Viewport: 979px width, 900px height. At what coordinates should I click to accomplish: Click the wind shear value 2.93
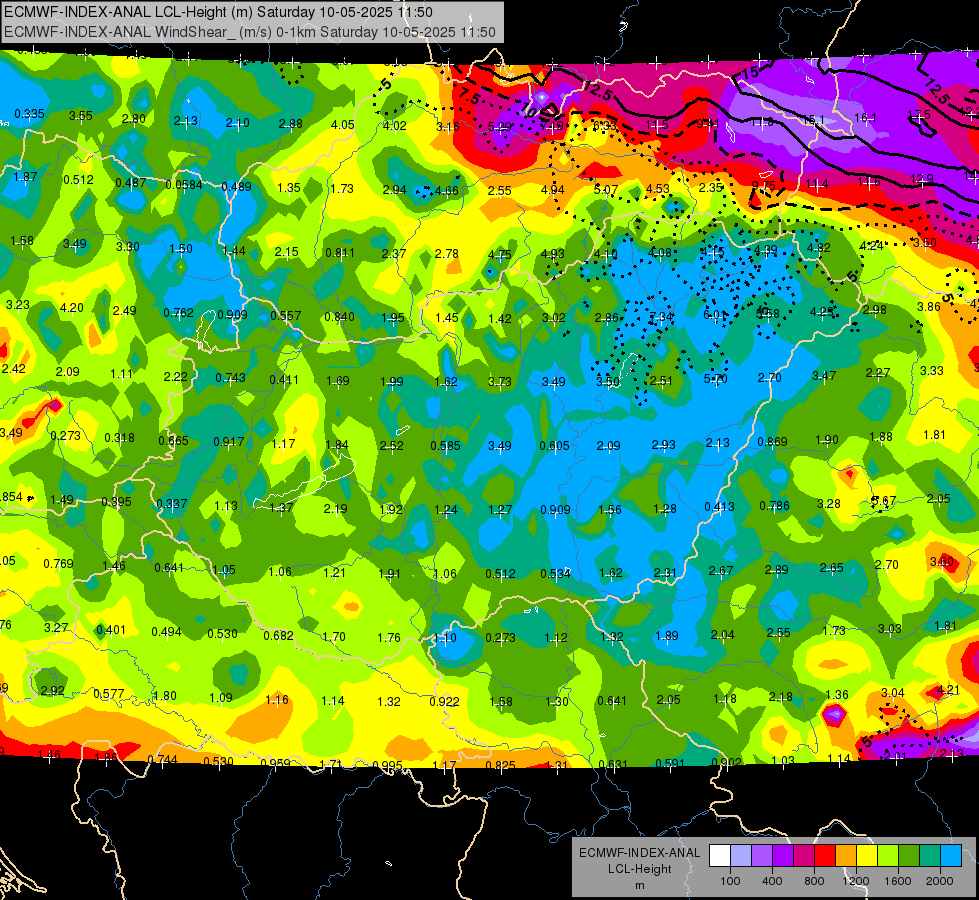[x=664, y=445]
